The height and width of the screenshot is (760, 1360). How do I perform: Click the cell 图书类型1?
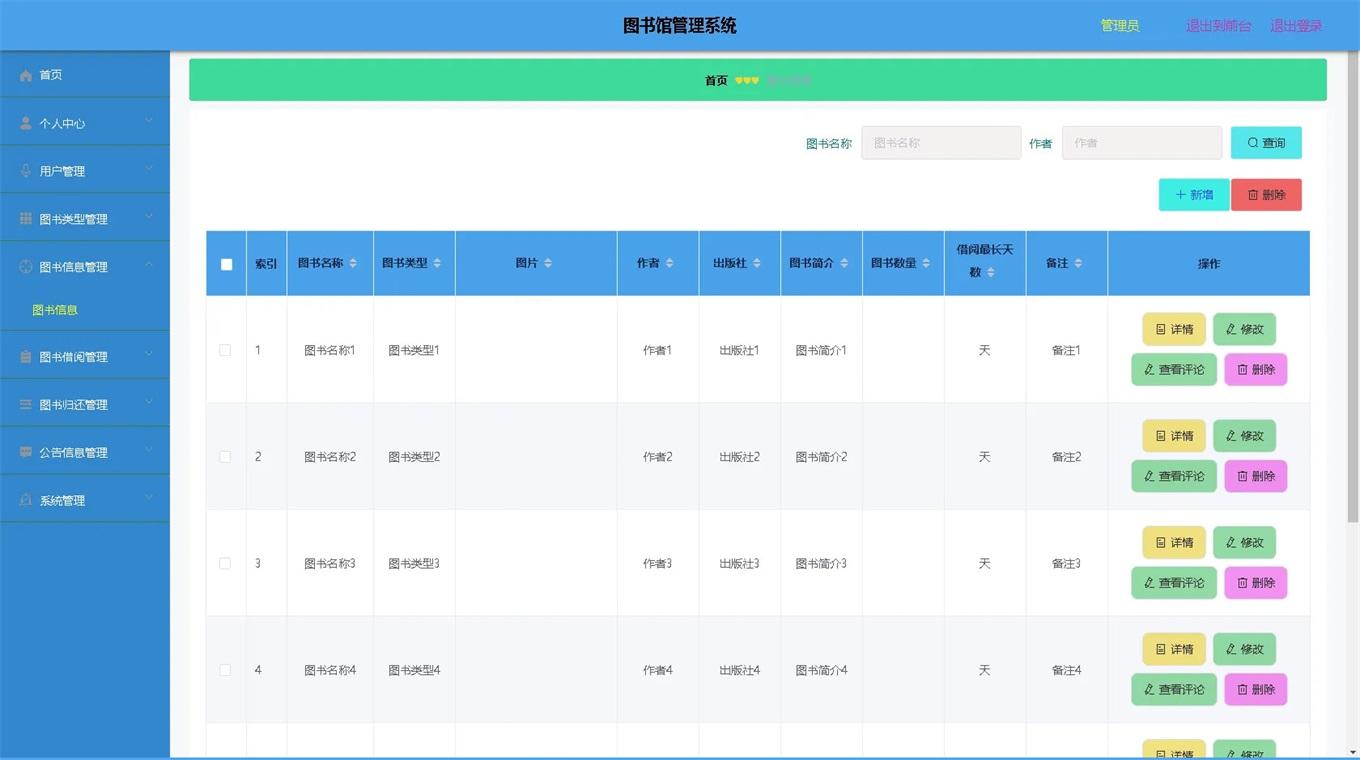[414, 350]
